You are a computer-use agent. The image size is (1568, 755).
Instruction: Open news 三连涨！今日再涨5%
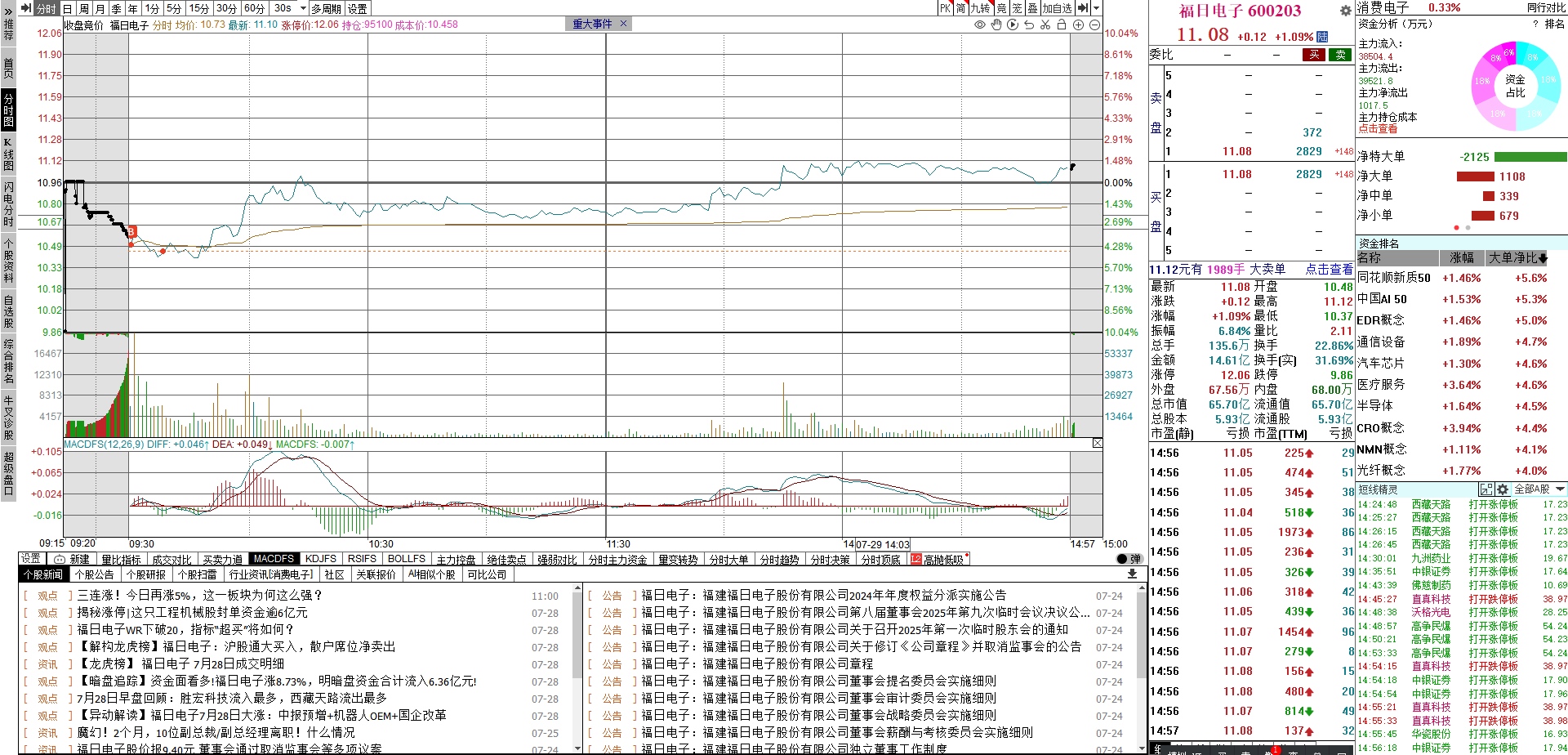coord(200,596)
